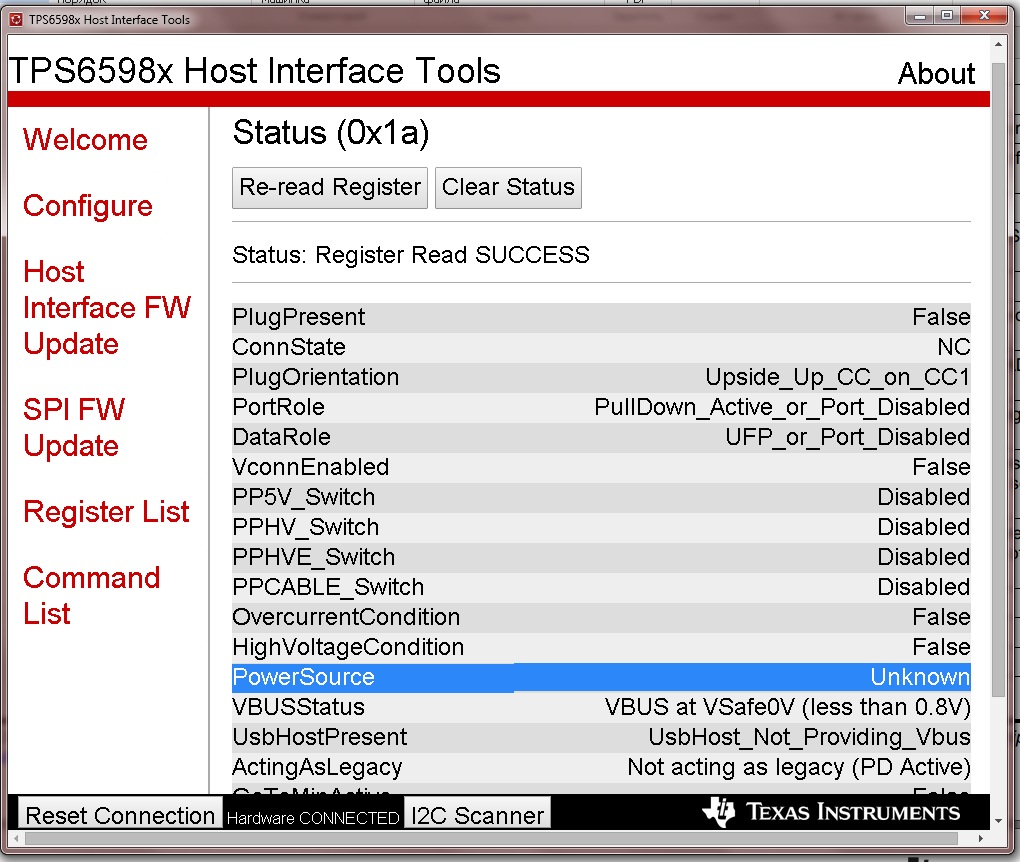The image size is (1020, 862).
Task: Open the SPI FW Update page
Action: click(74, 427)
